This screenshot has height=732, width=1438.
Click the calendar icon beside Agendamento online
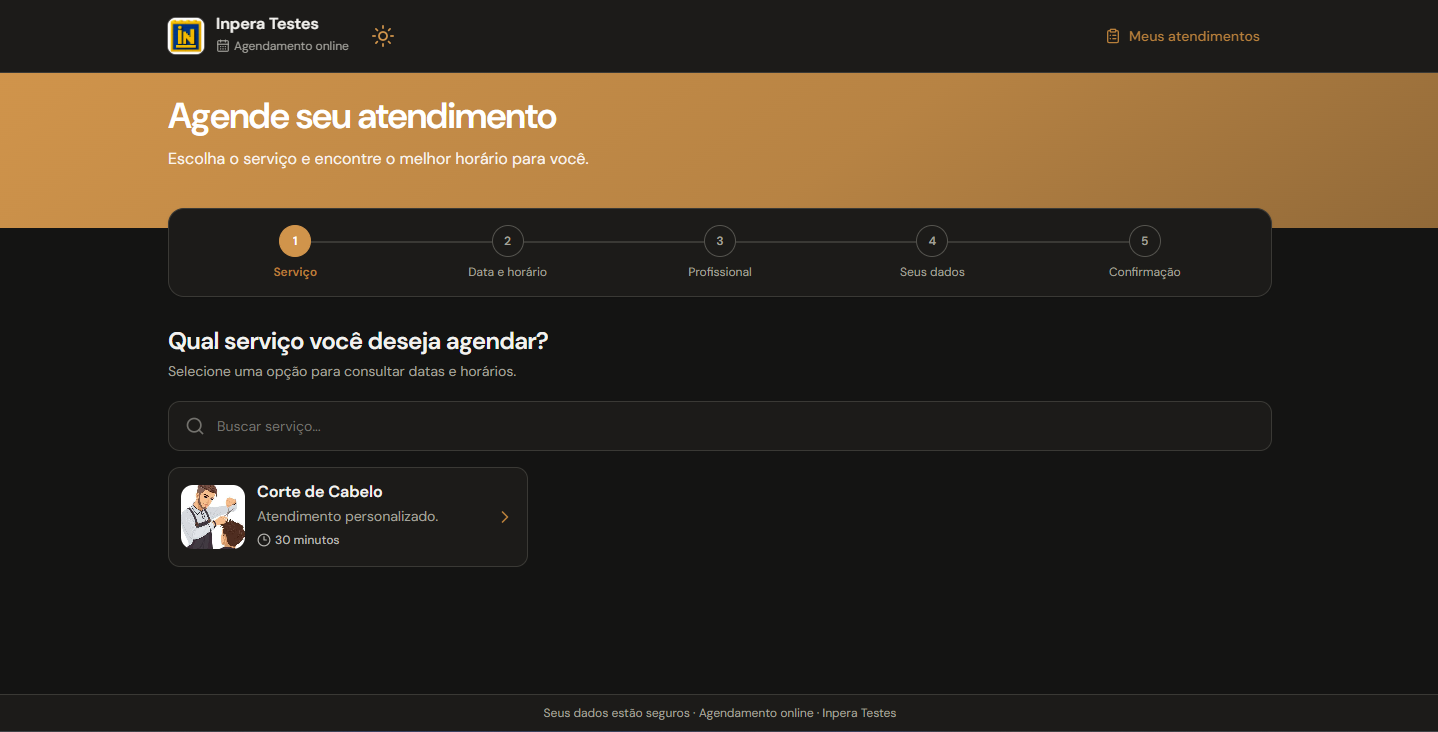click(x=223, y=46)
